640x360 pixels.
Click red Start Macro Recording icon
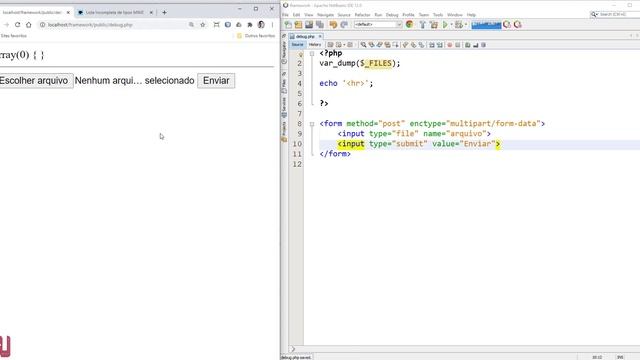[x=450, y=45]
